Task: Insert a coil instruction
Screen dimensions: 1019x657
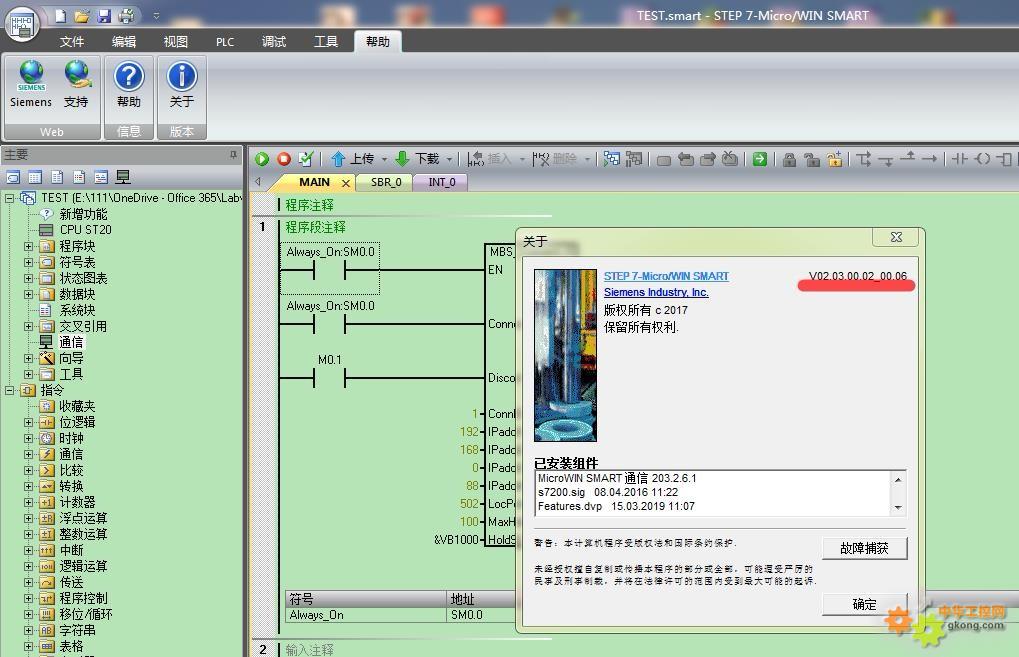Action: coord(983,159)
